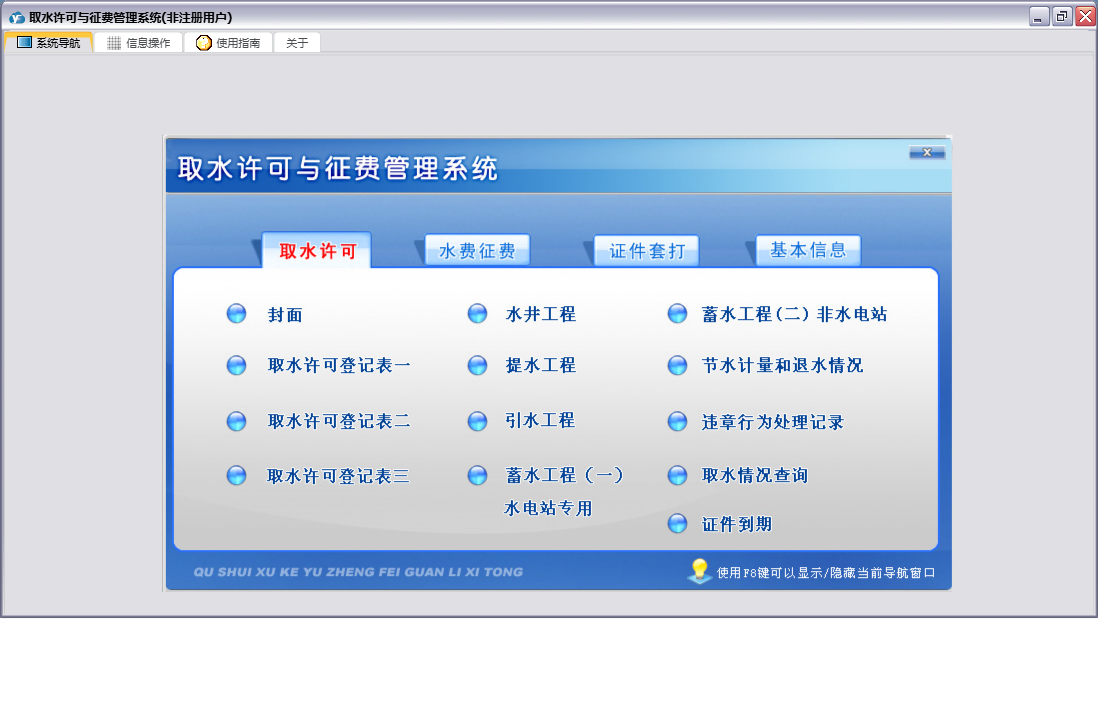
Task: Click the blue orb beside 引水工程
Action: coord(478,421)
